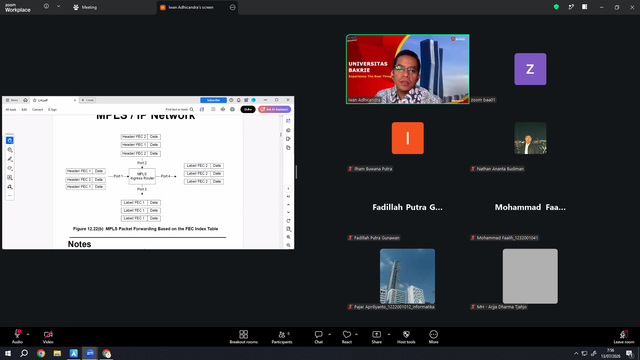Image resolution: width=640 pixels, height=360 pixels.
Task: Open the view layout icon in Zoom header
Action: (x=584, y=7)
